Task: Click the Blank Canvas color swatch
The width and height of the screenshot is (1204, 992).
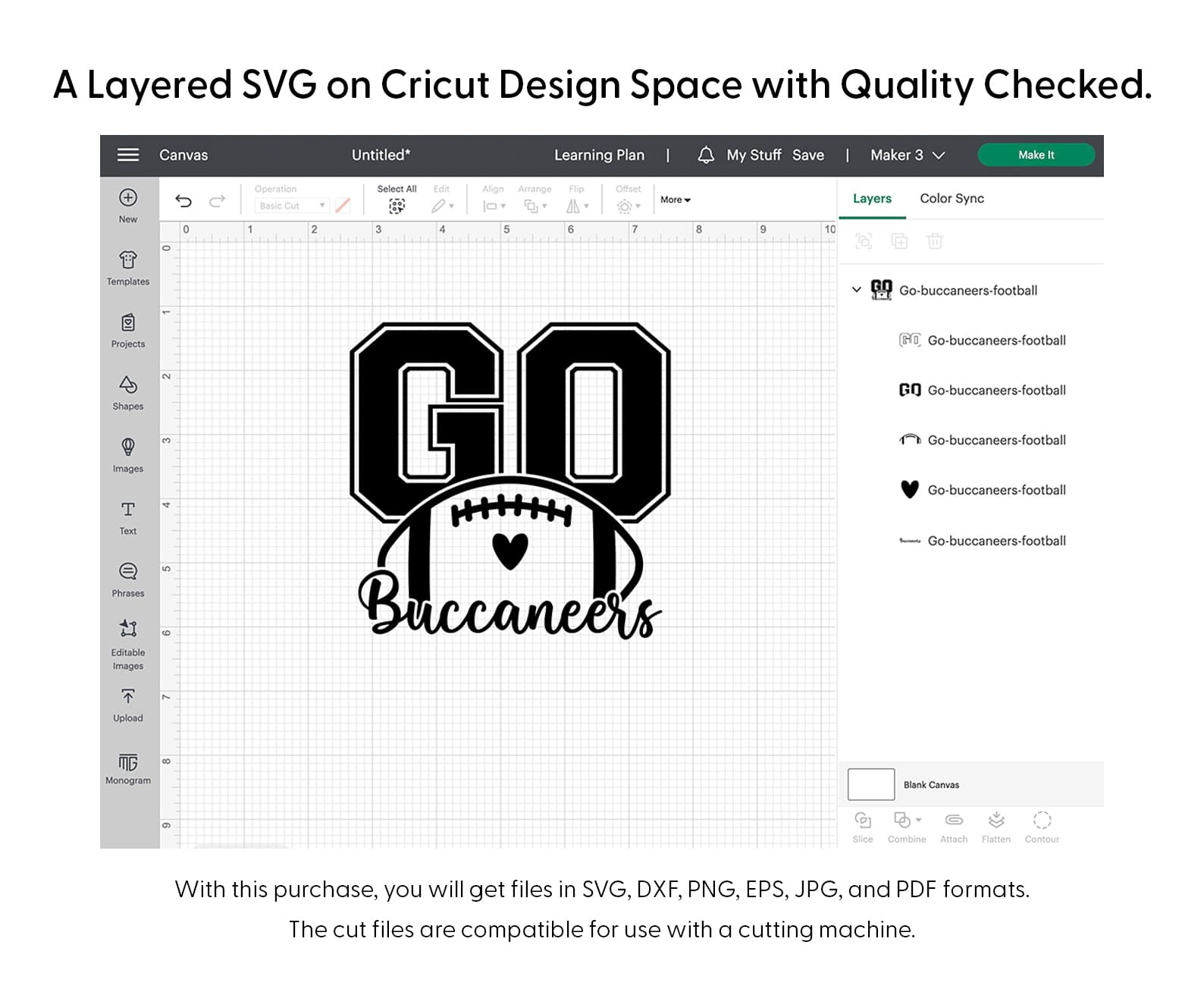Action: (871, 784)
